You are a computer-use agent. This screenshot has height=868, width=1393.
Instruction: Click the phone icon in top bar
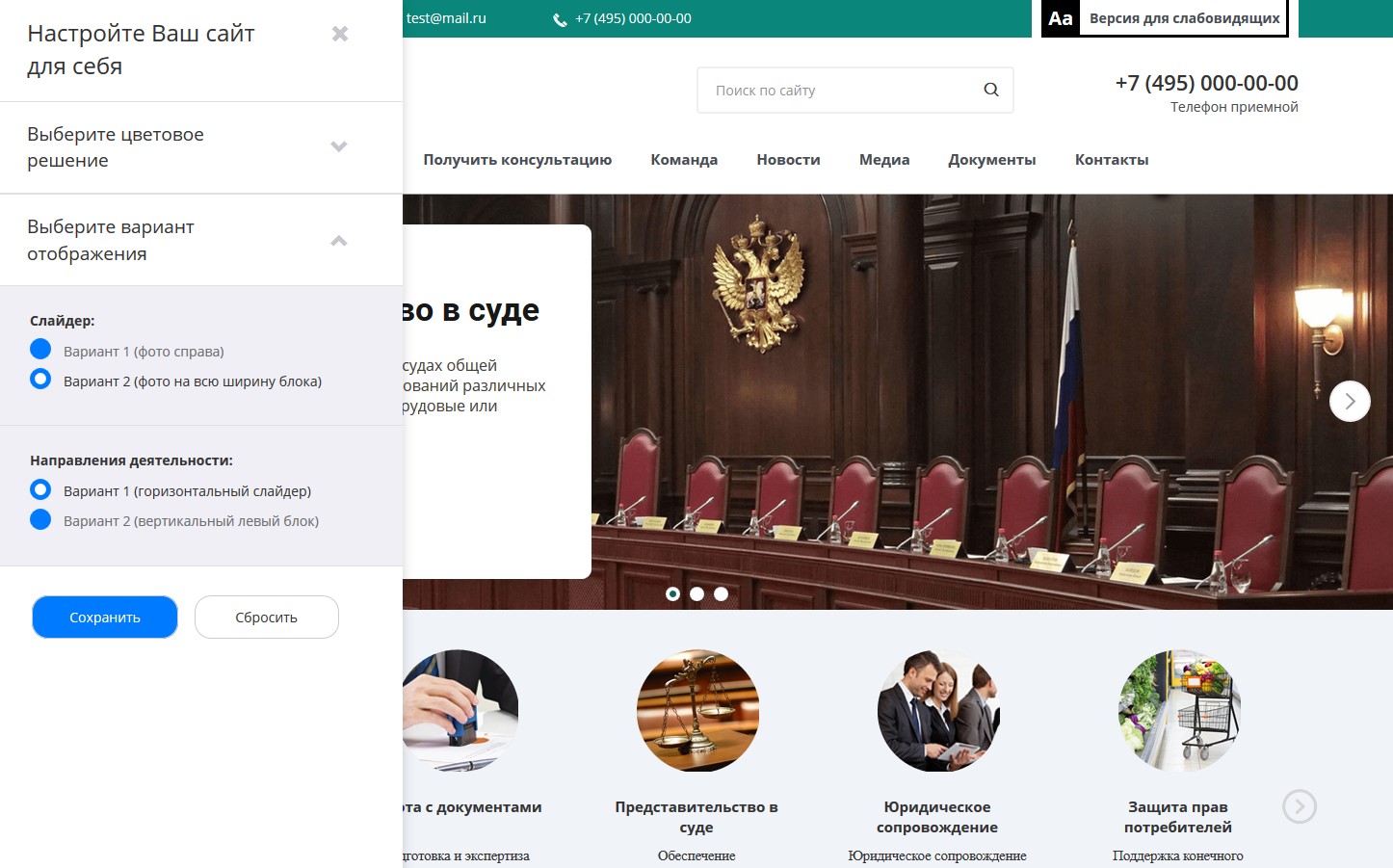560,19
